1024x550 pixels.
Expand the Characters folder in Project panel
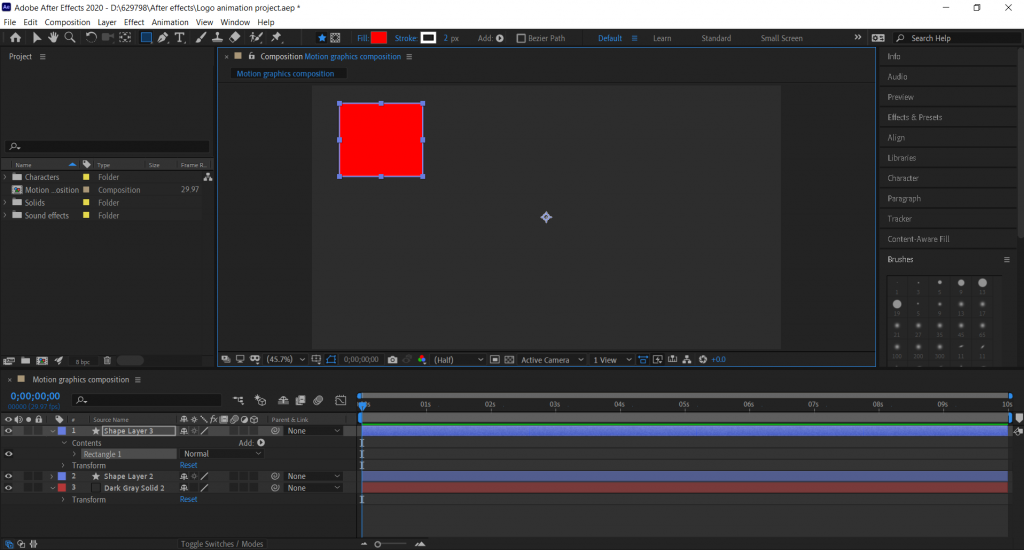point(6,177)
